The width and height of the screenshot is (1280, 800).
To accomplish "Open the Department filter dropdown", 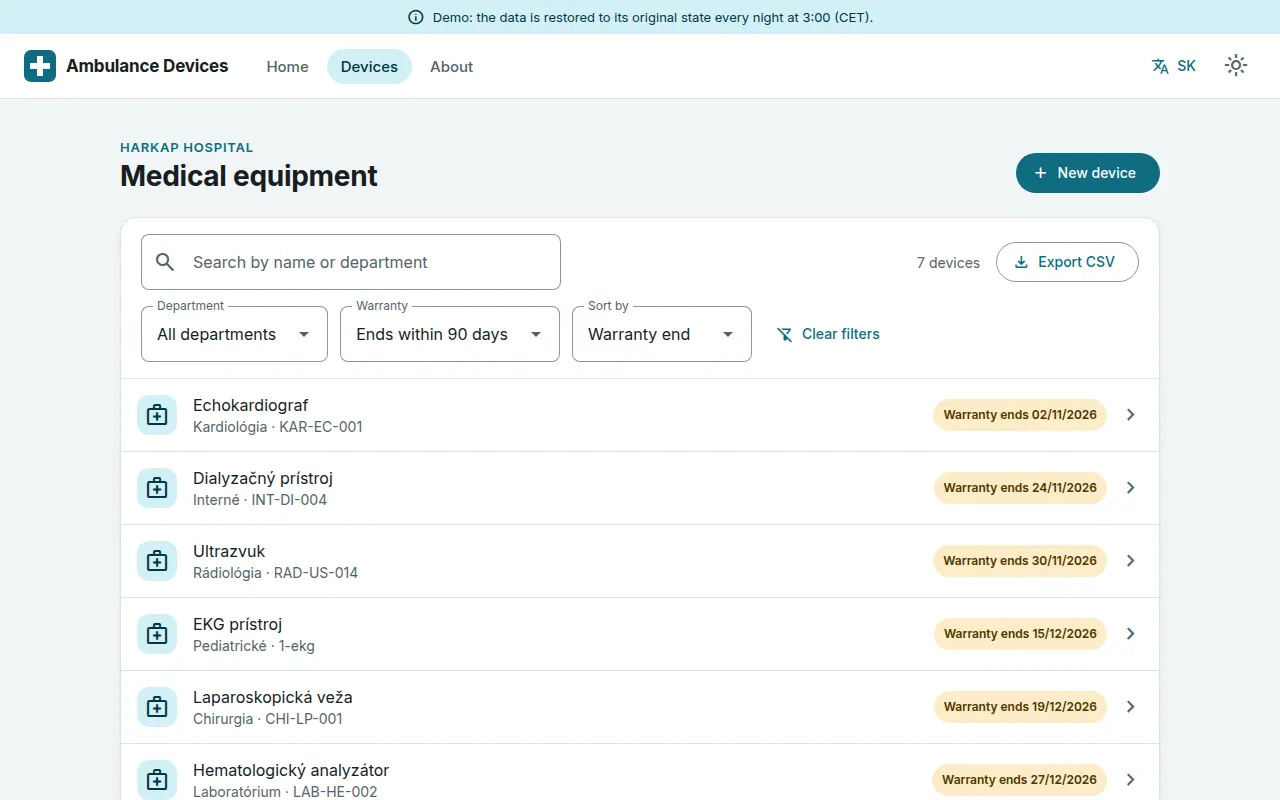I will tap(234, 334).
